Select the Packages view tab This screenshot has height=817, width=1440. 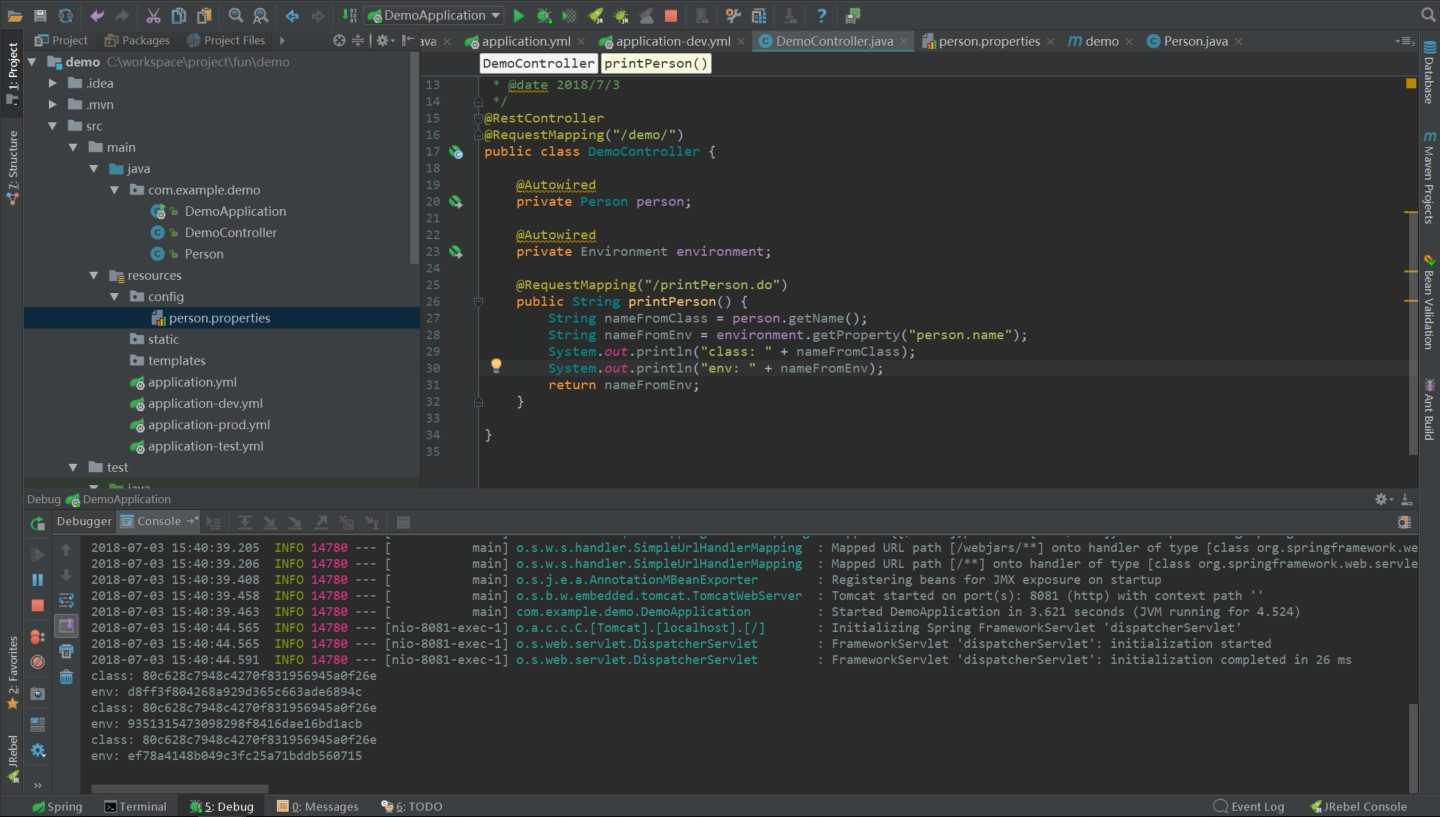point(135,40)
